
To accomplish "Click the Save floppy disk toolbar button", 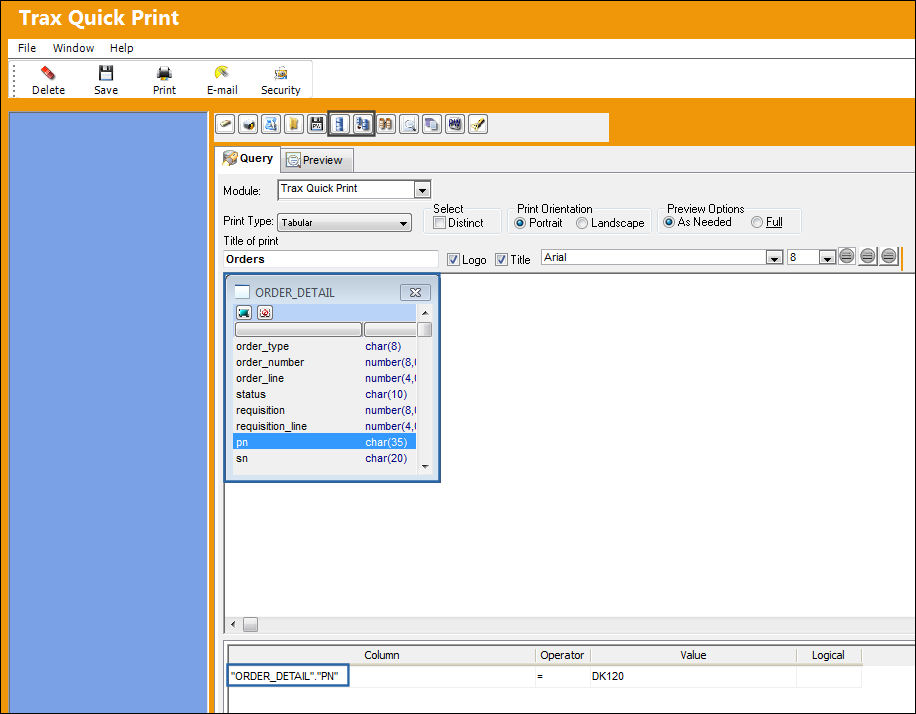I will [106, 80].
